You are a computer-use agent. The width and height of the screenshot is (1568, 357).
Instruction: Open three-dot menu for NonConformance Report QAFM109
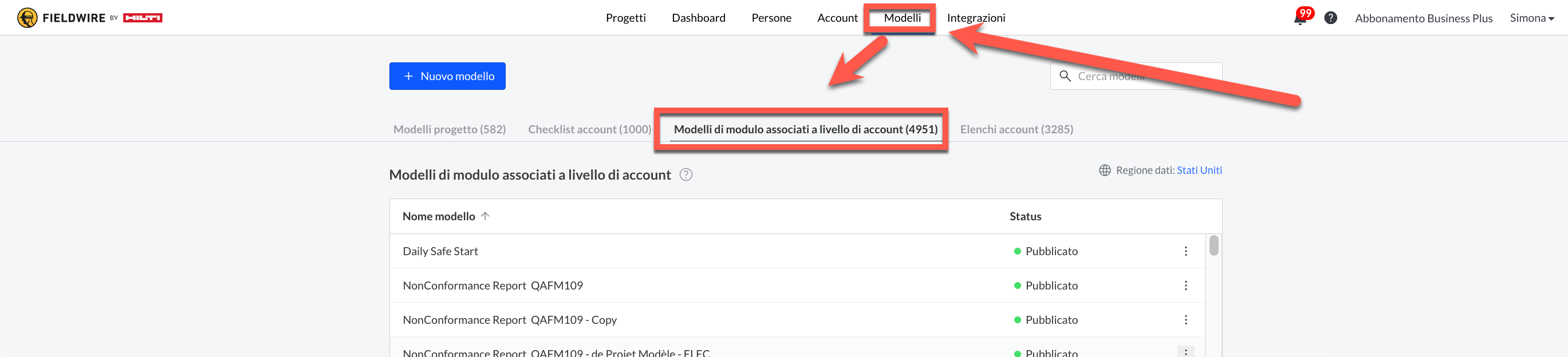[x=1185, y=286]
